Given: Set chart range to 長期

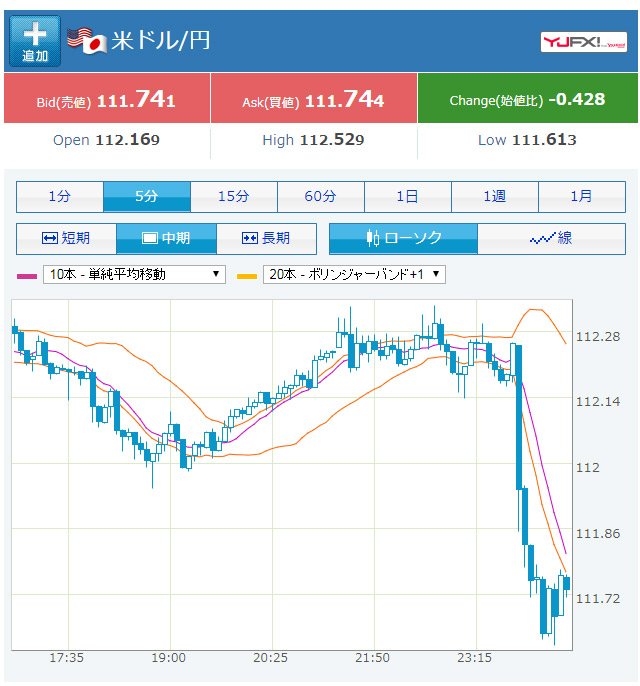Looking at the screenshot, I should [x=266, y=239].
